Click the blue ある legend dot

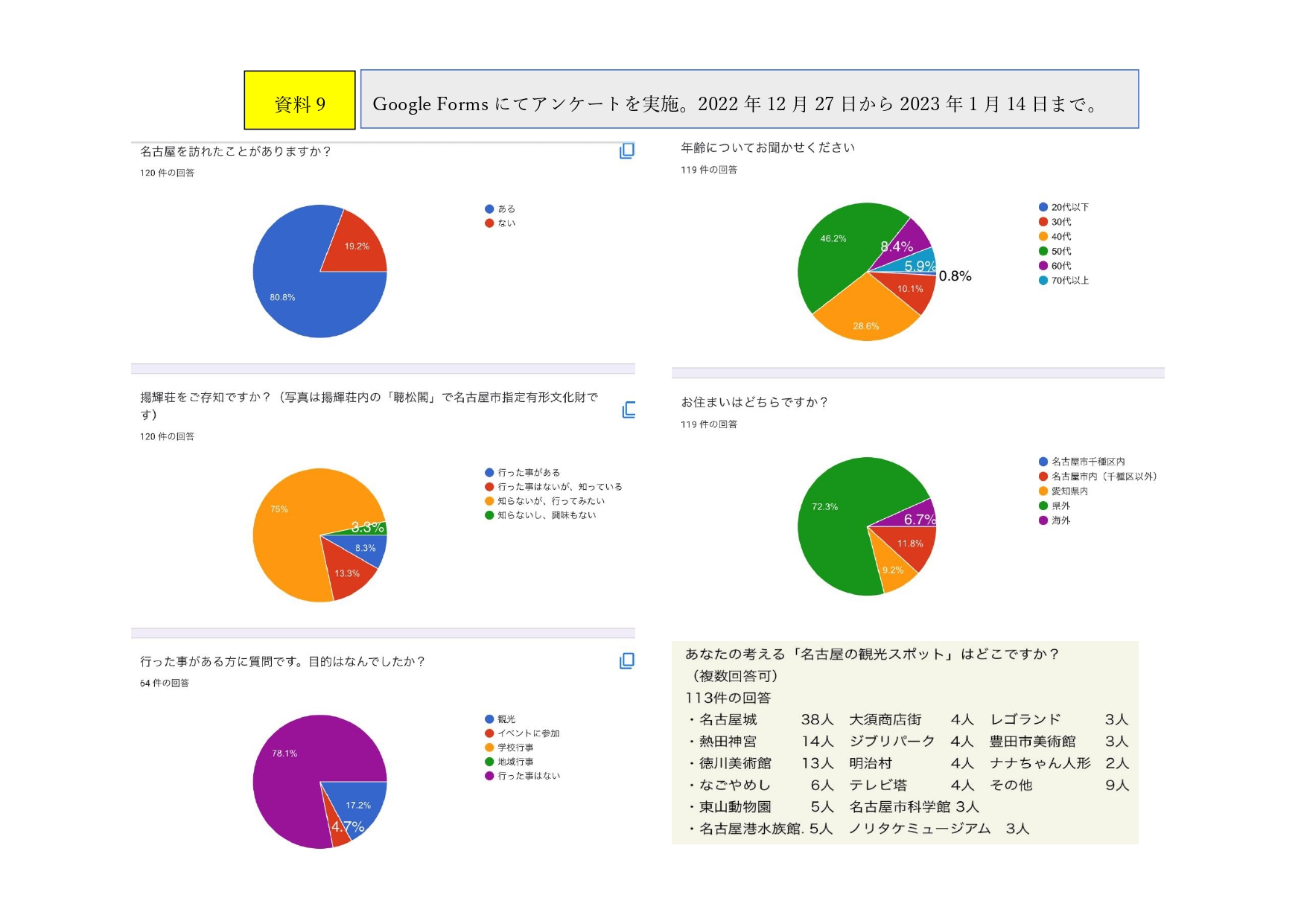pos(489,209)
